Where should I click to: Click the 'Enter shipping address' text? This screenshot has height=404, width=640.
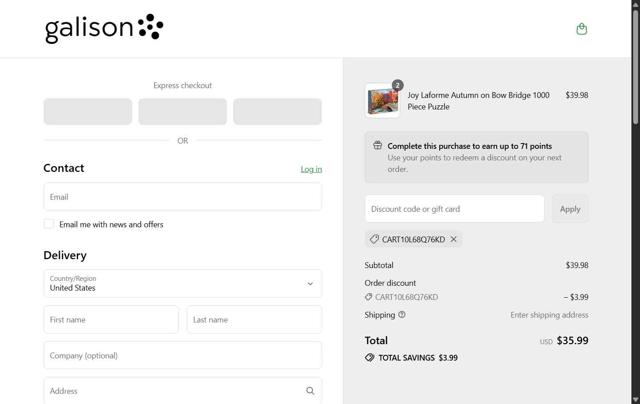click(x=549, y=315)
